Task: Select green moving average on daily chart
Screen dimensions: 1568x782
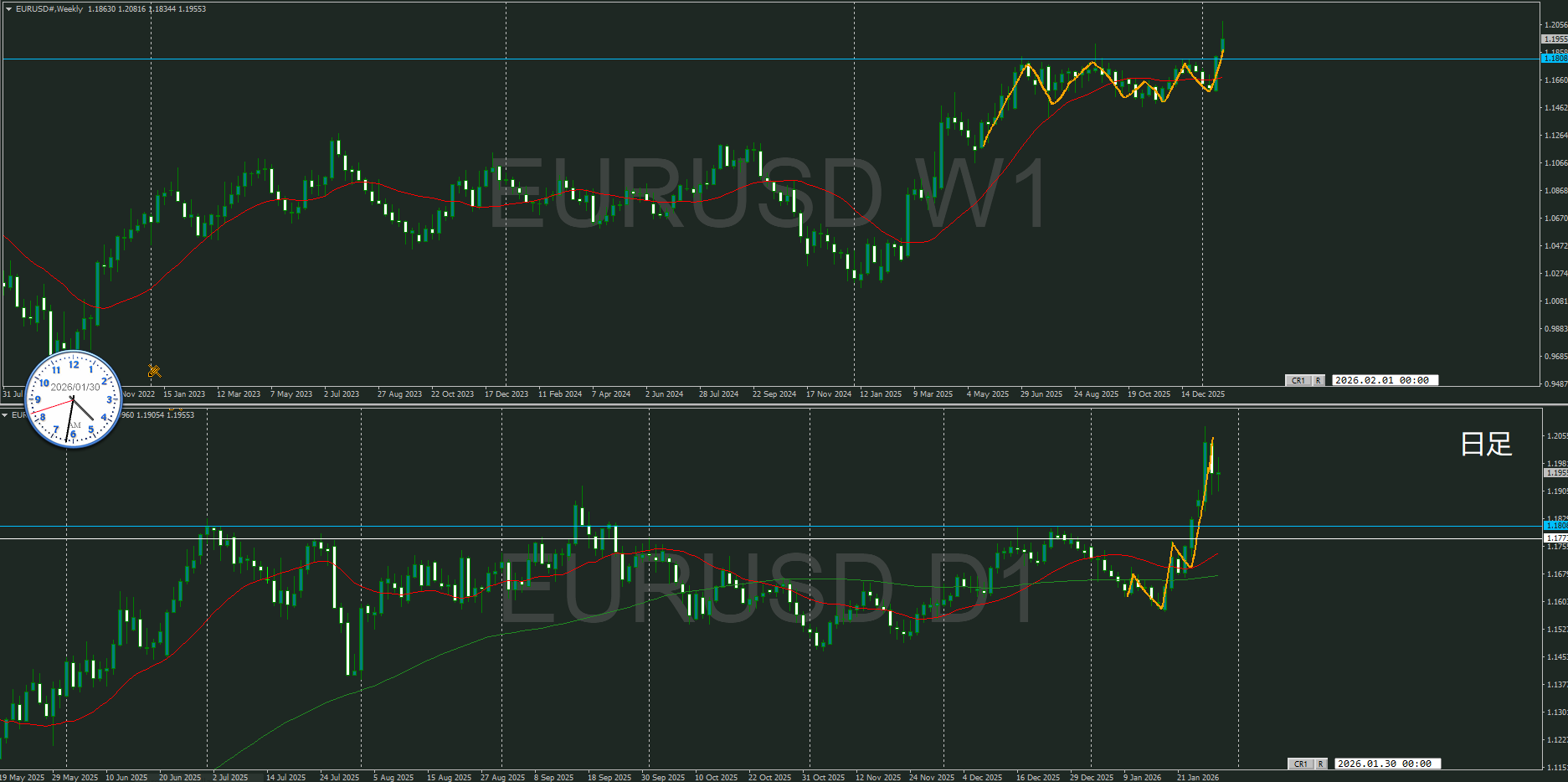Action: pyautogui.click(x=419, y=661)
